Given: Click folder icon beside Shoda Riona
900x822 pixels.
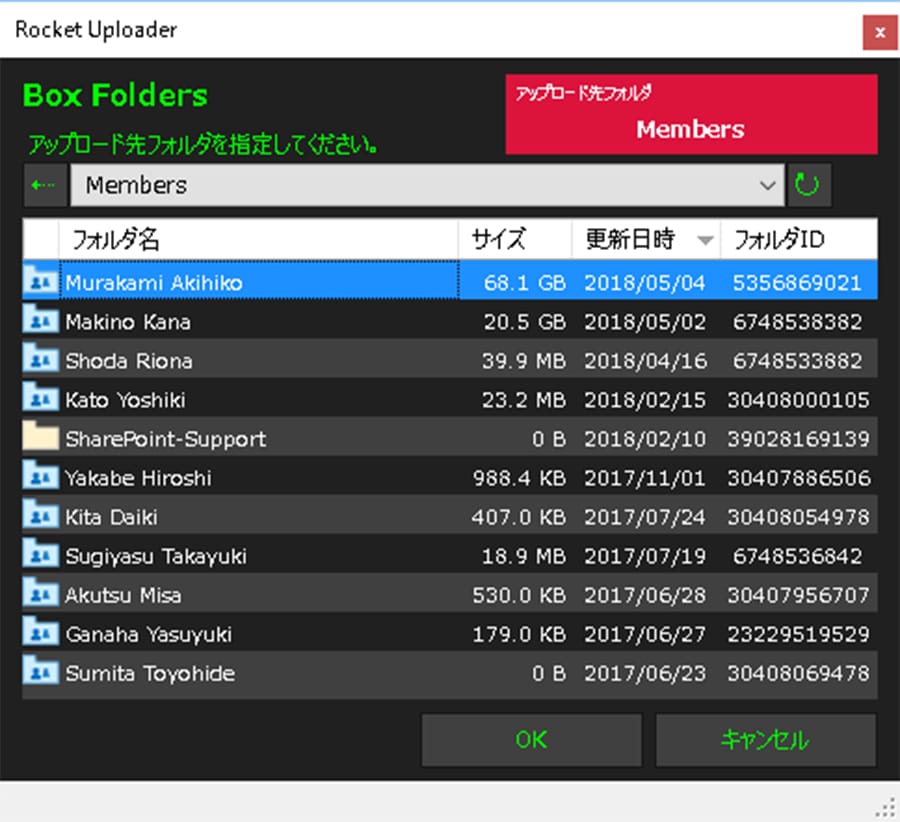Looking at the screenshot, I should [41, 359].
